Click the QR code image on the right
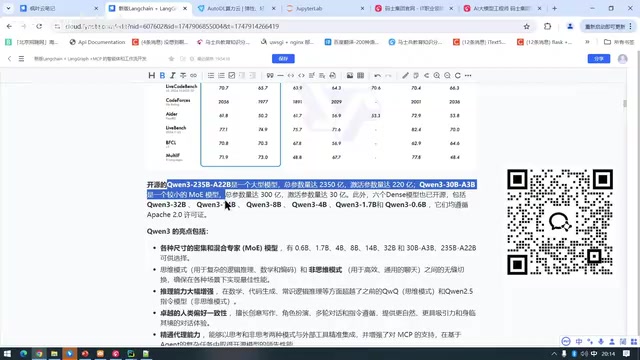This screenshot has height=360, width=640. tap(560, 222)
